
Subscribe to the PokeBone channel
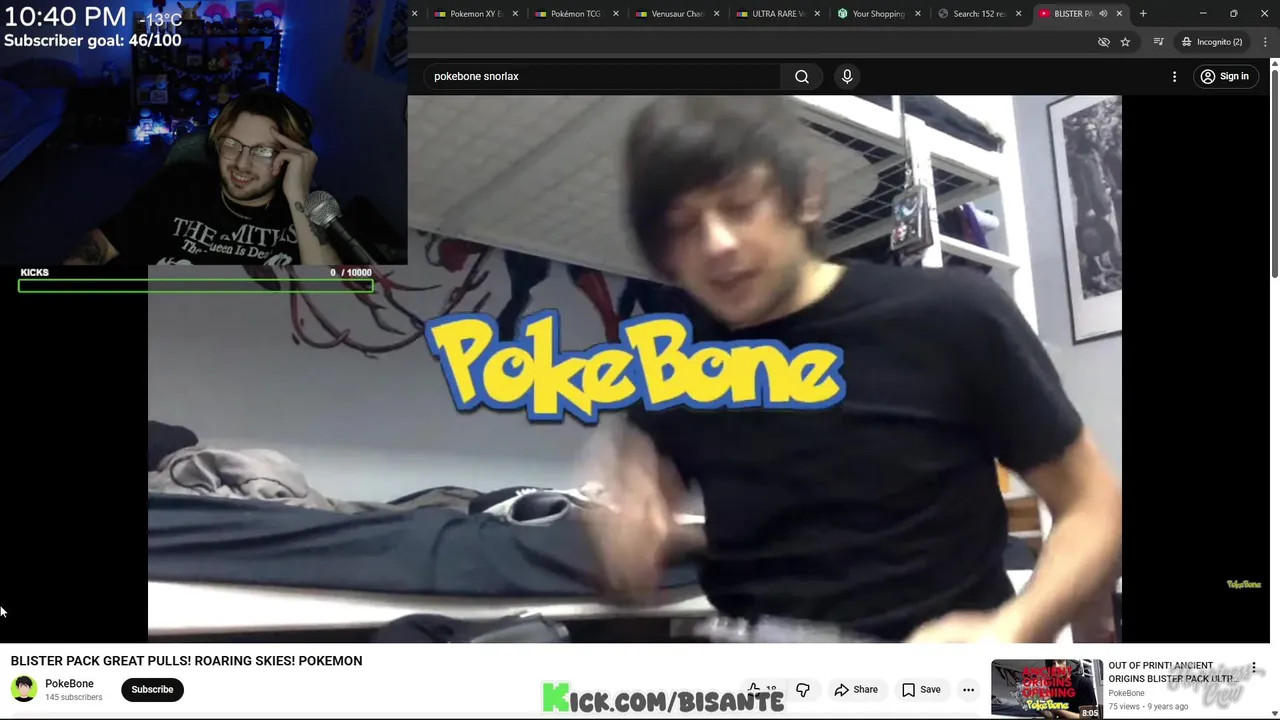point(152,689)
